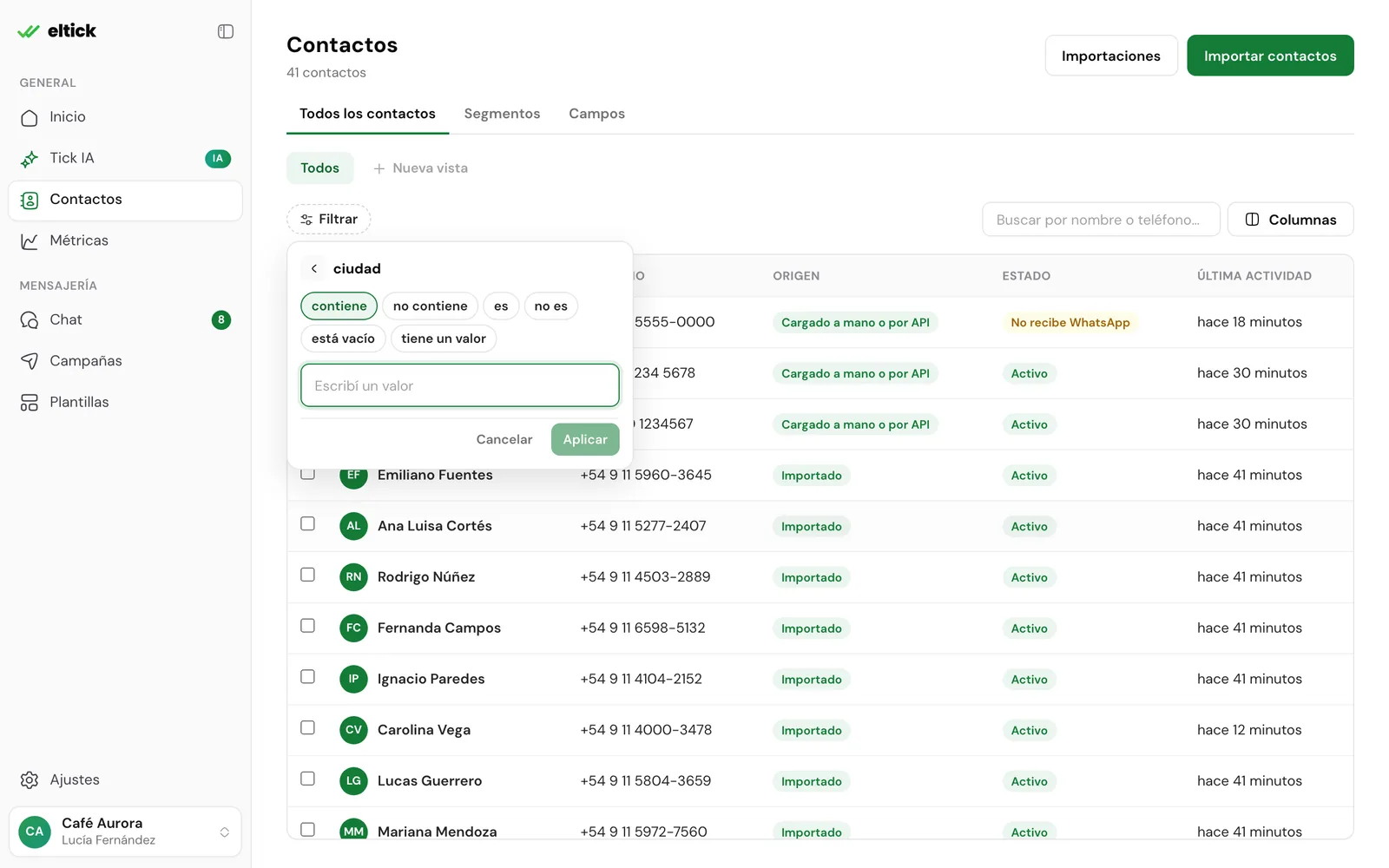
Task: Collapse sidebar with the panel icon
Action: (x=226, y=31)
